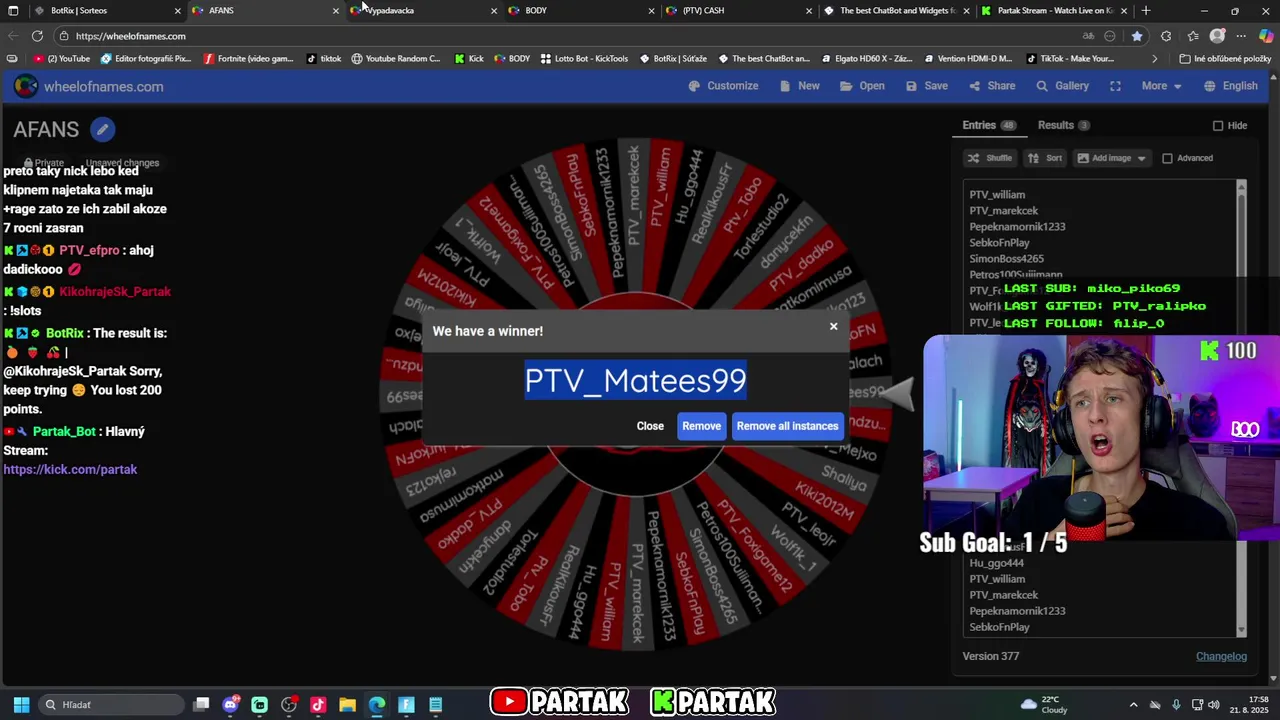Switch to the Results tab

point(1063,125)
